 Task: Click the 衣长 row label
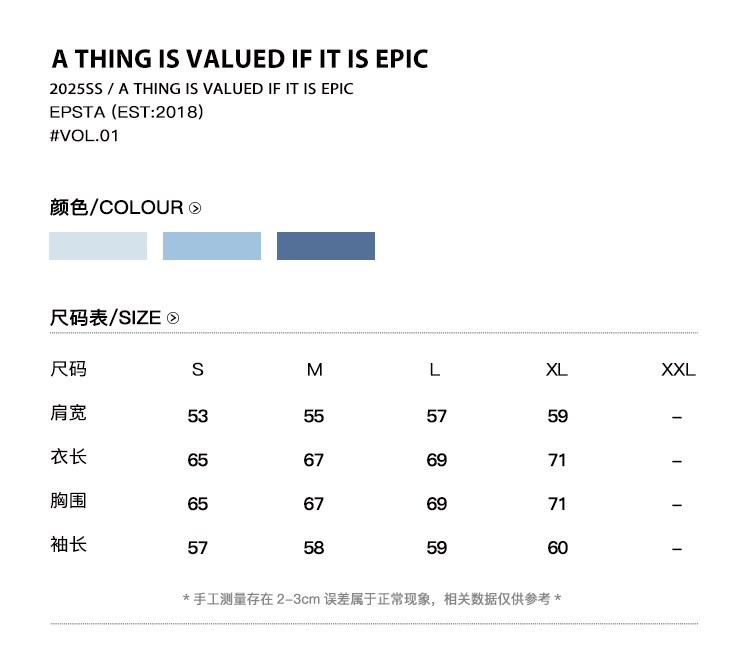(68, 457)
